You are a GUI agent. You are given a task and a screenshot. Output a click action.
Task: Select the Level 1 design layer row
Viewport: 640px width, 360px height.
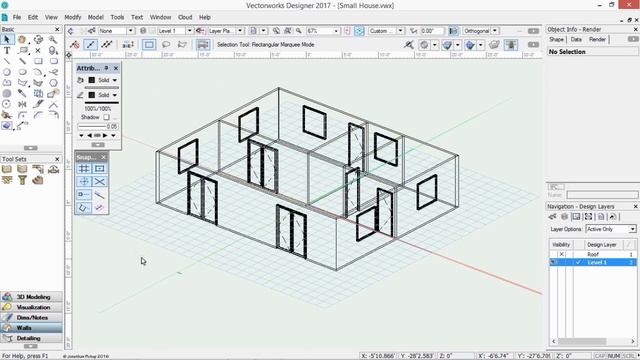click(x=593, y=262)
